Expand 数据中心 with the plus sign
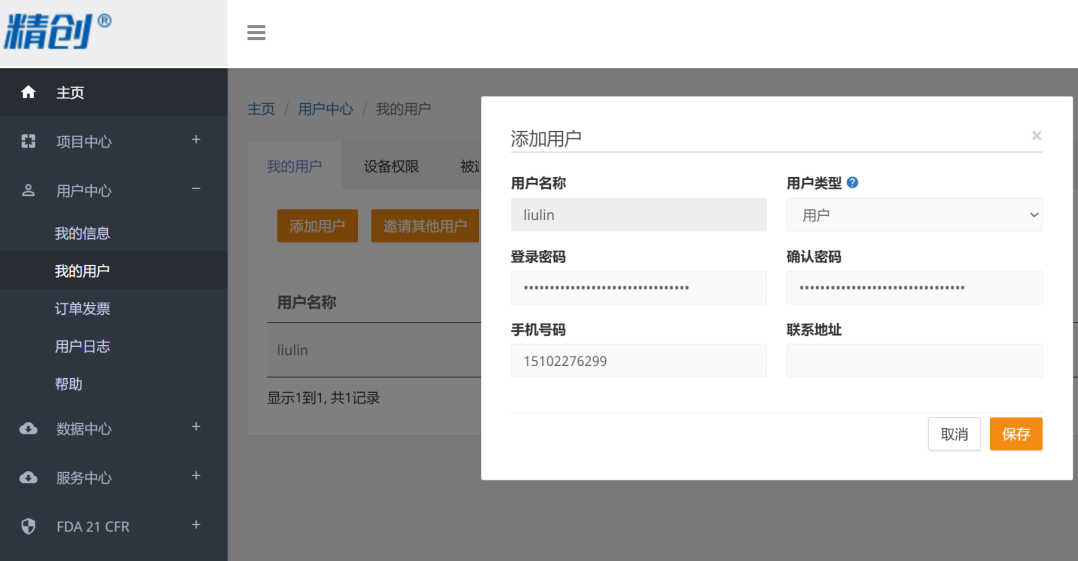Image resolution: width=1078 pixels, height=561 pixels. pos(196,427)
